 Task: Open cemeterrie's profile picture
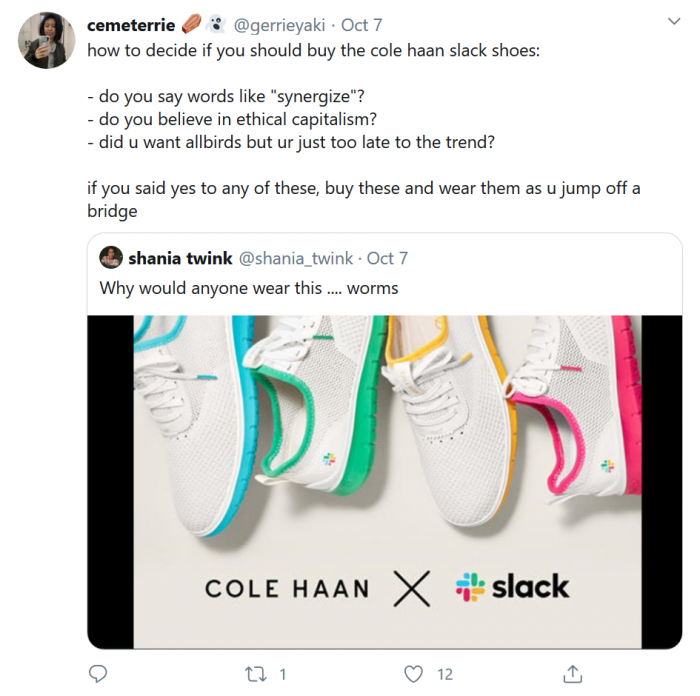point(44,41)
